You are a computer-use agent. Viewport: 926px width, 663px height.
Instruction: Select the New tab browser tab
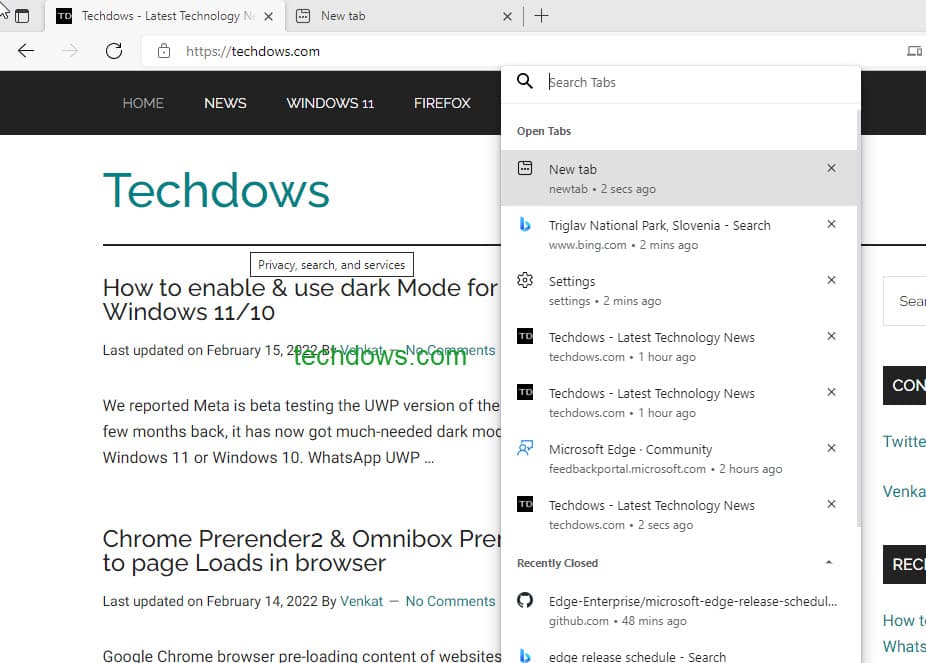pos(405,17)
